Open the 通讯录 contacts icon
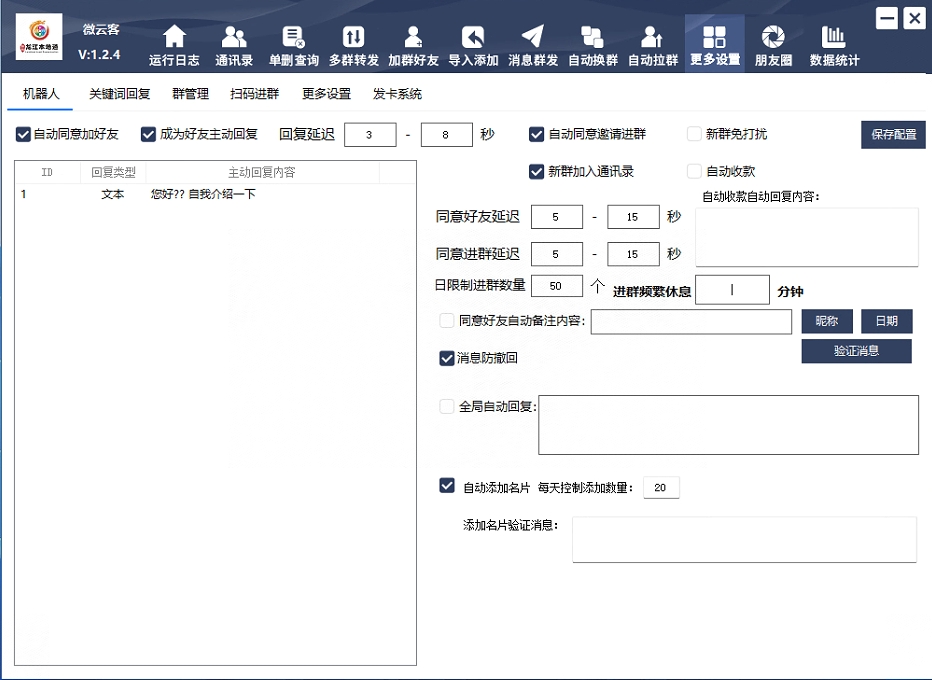This screenshot has width=932, height=680. (x=234, y=38)
